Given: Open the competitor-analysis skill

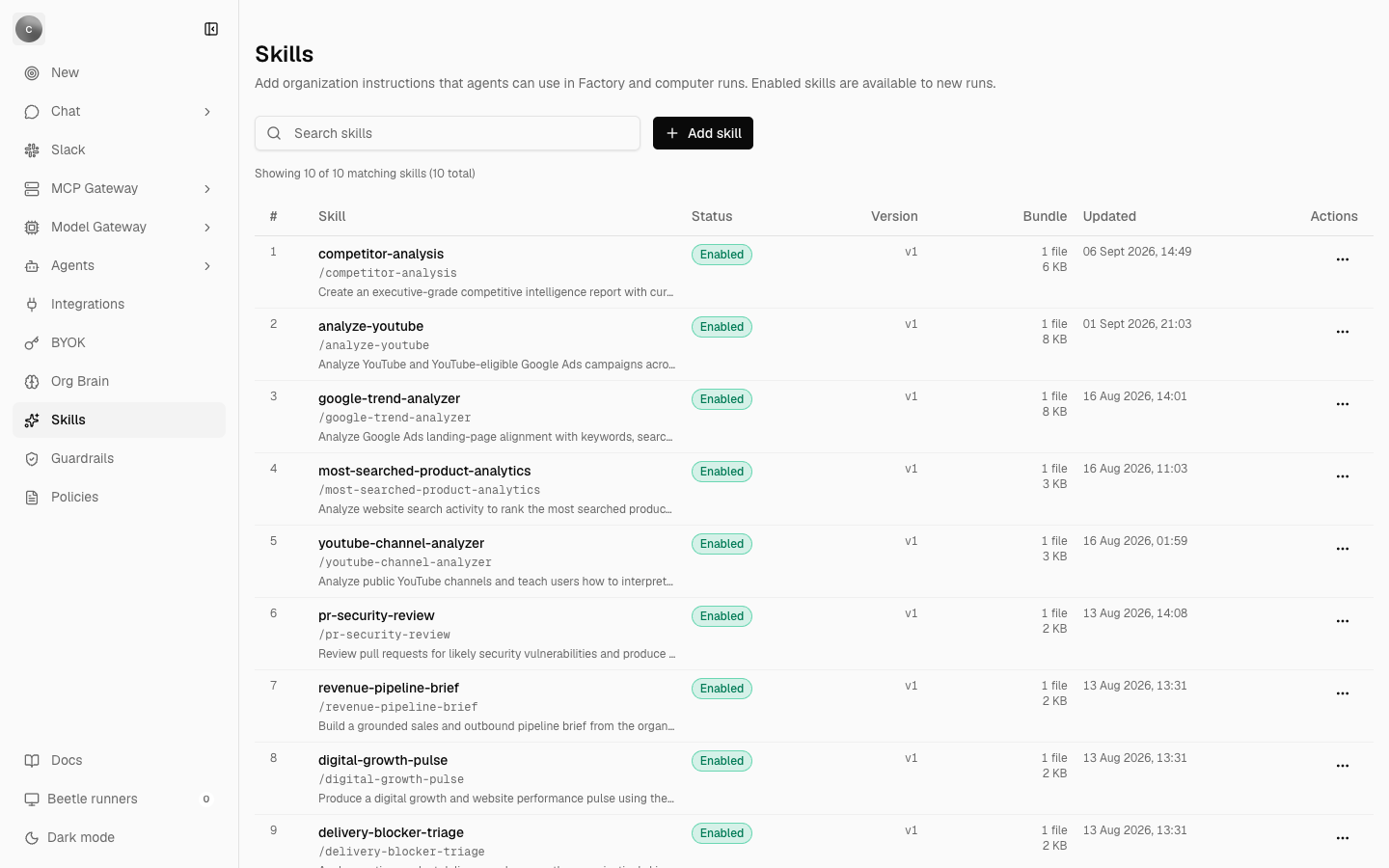Looking at the screenshot, I should [x=381, y=254].
